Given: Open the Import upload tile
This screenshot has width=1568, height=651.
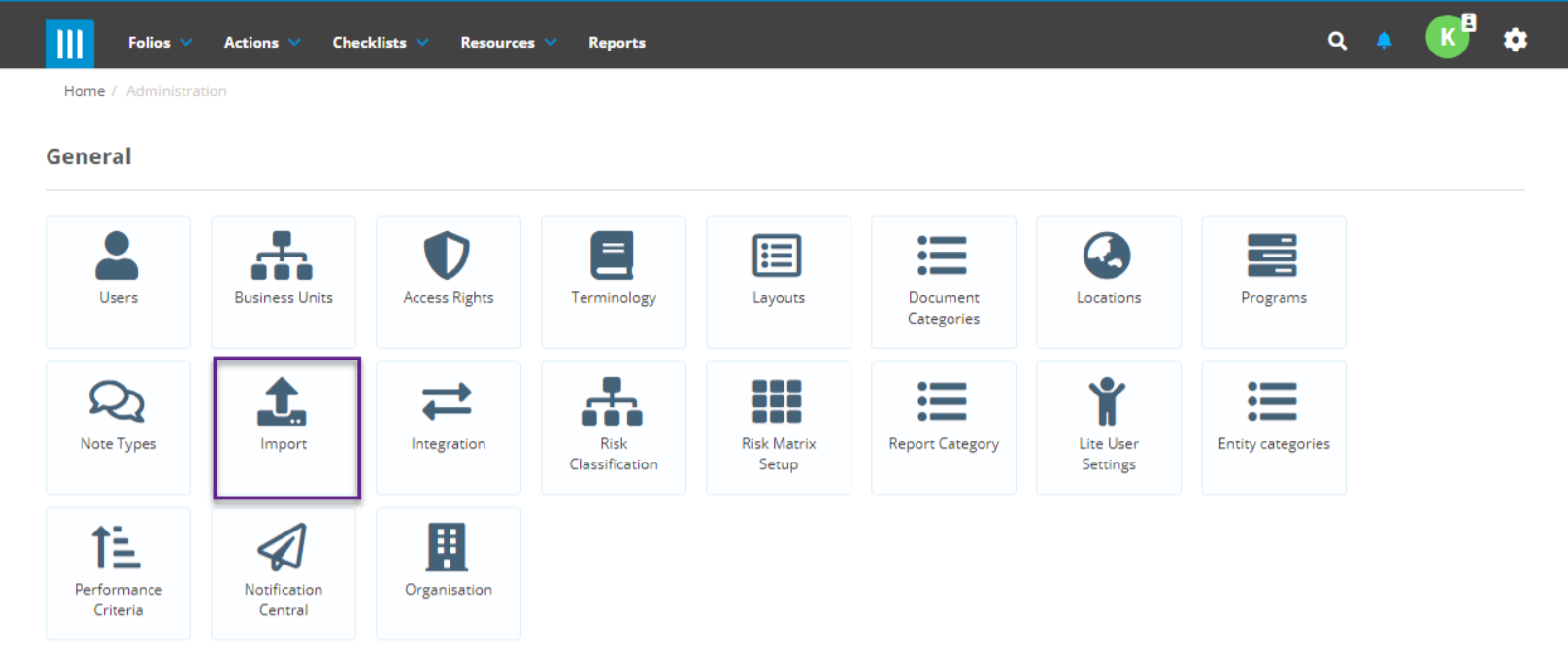Looking at the screenshot, I should 286,428.
